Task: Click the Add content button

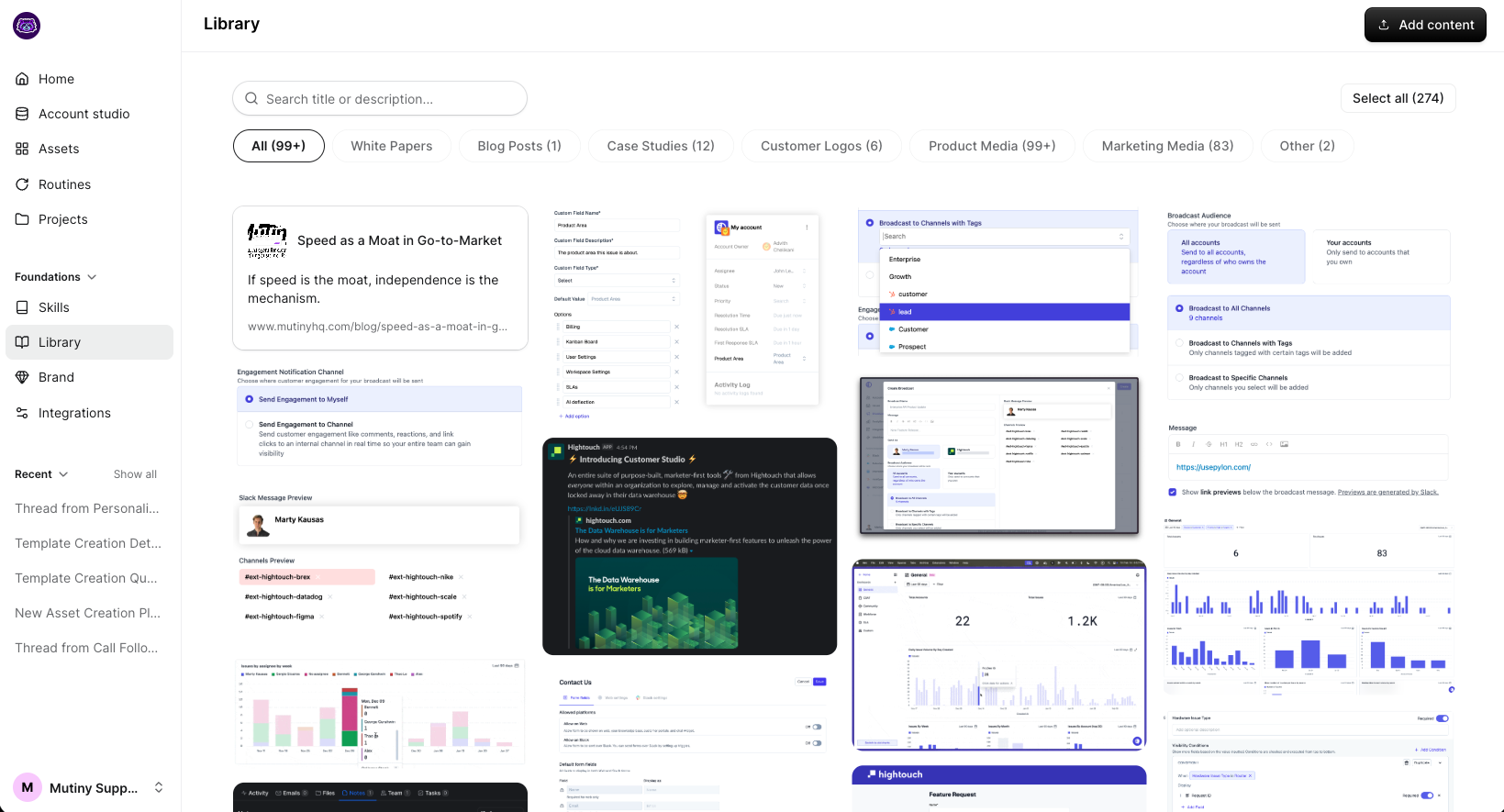Action: click(x=1425, y=25)
